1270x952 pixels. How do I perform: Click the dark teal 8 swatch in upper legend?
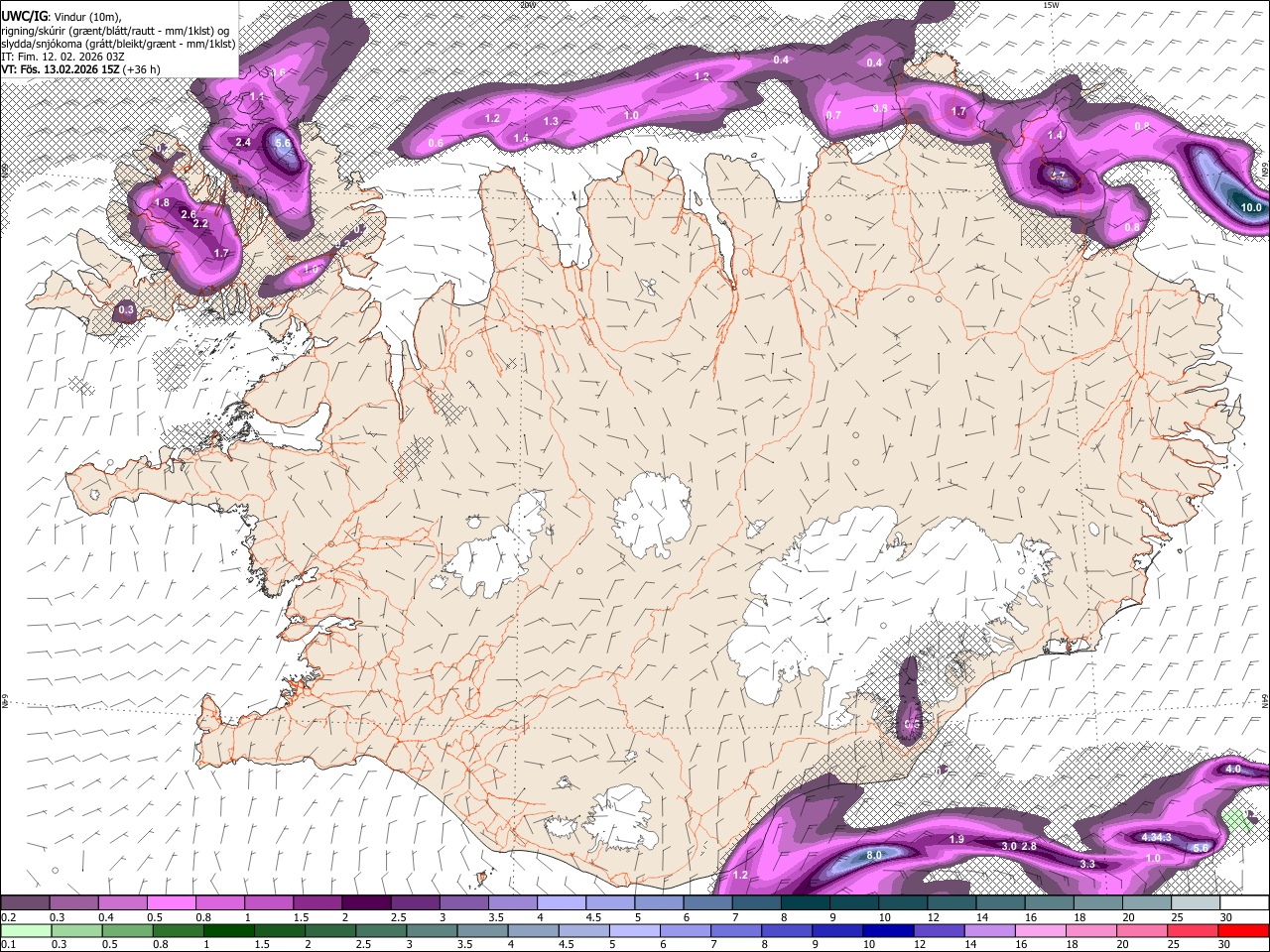tap(806, 903)
